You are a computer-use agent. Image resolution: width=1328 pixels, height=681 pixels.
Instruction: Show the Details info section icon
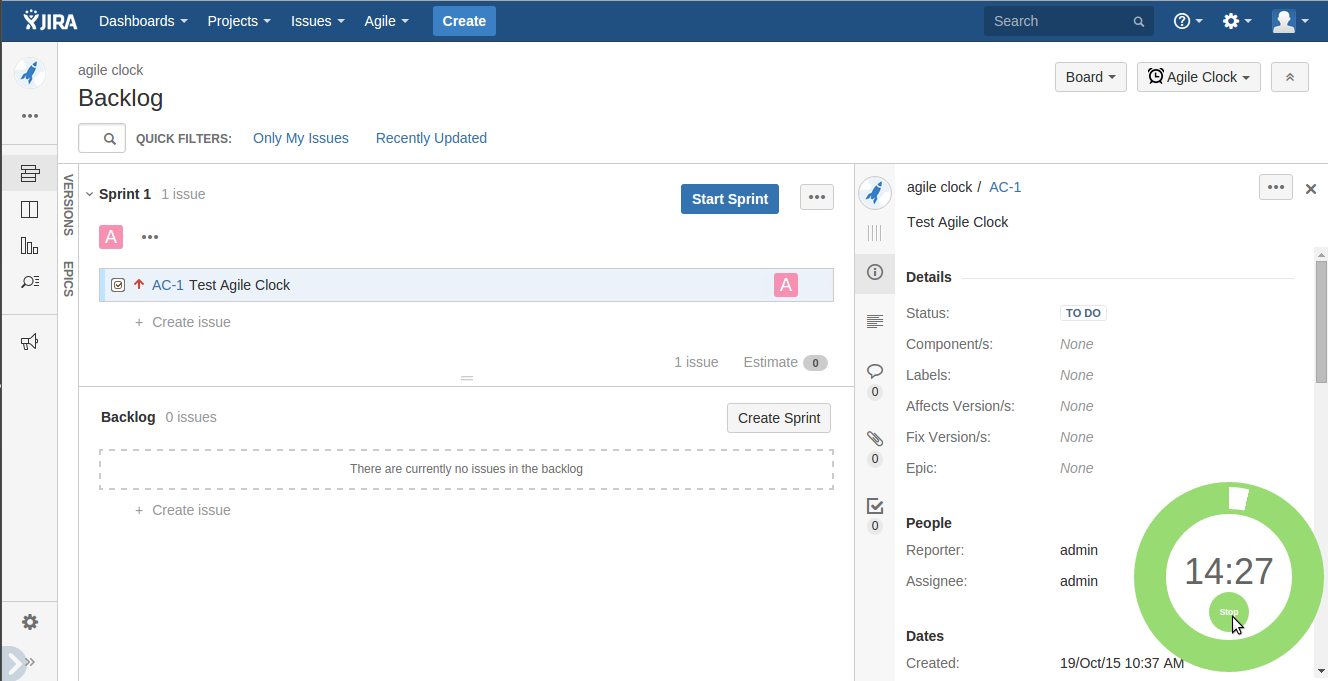(x=875, y=272)
